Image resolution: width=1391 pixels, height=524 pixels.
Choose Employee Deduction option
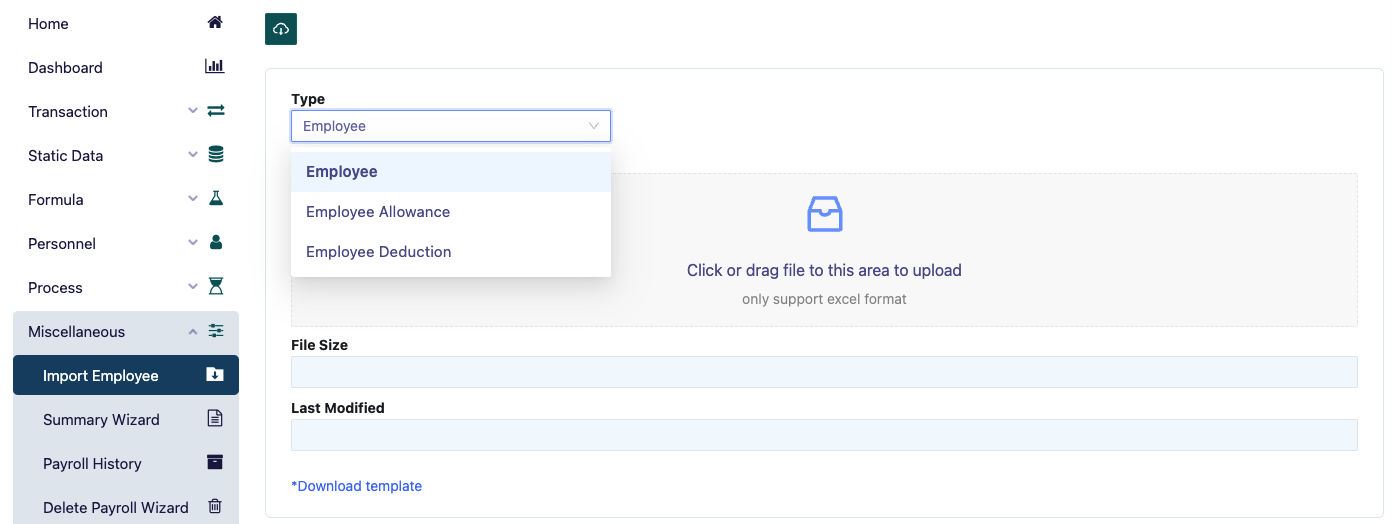click(x=378, y=252)
